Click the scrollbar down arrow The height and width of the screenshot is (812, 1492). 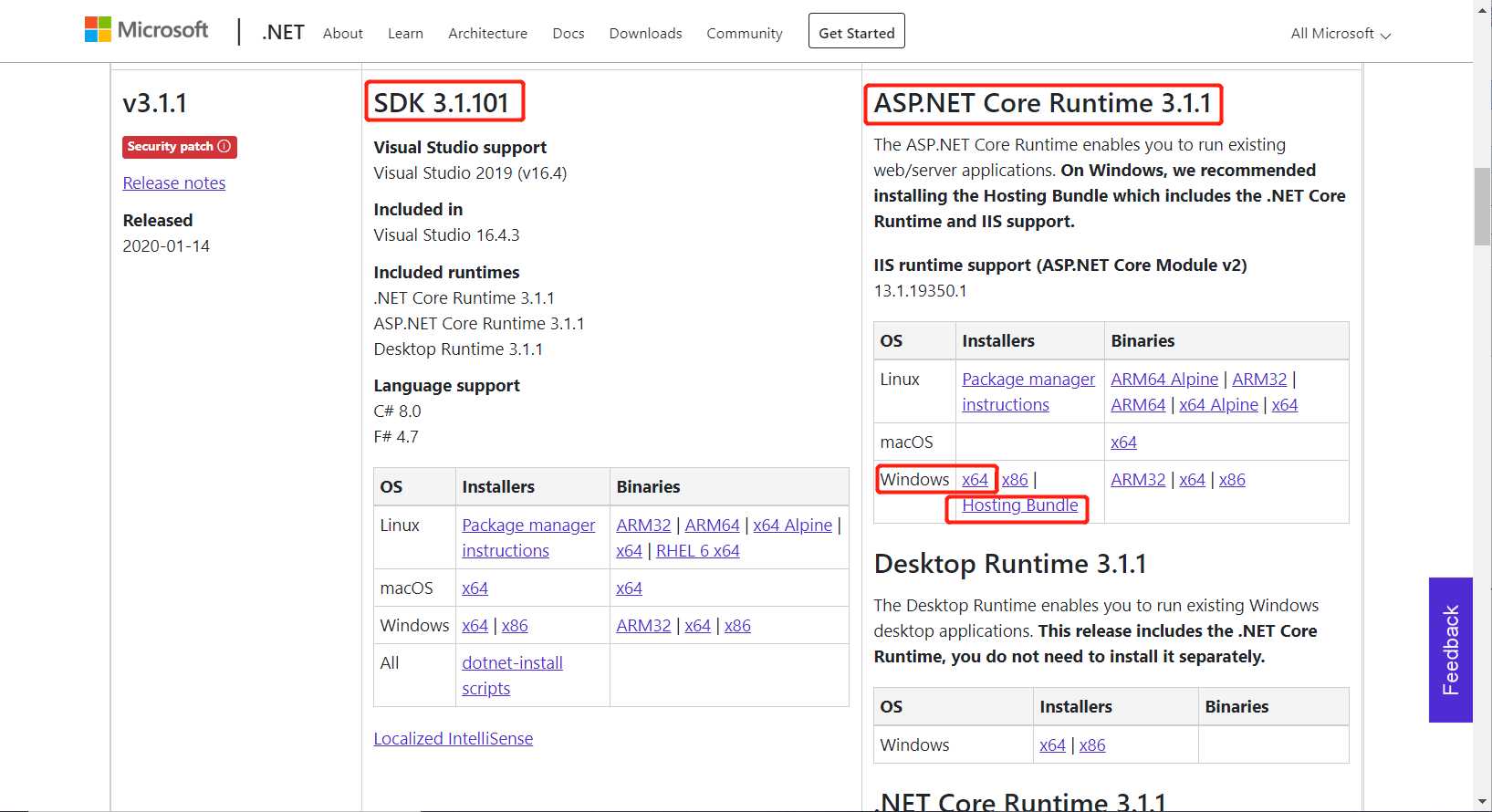pyautogui.click(x=1483, y=803)
